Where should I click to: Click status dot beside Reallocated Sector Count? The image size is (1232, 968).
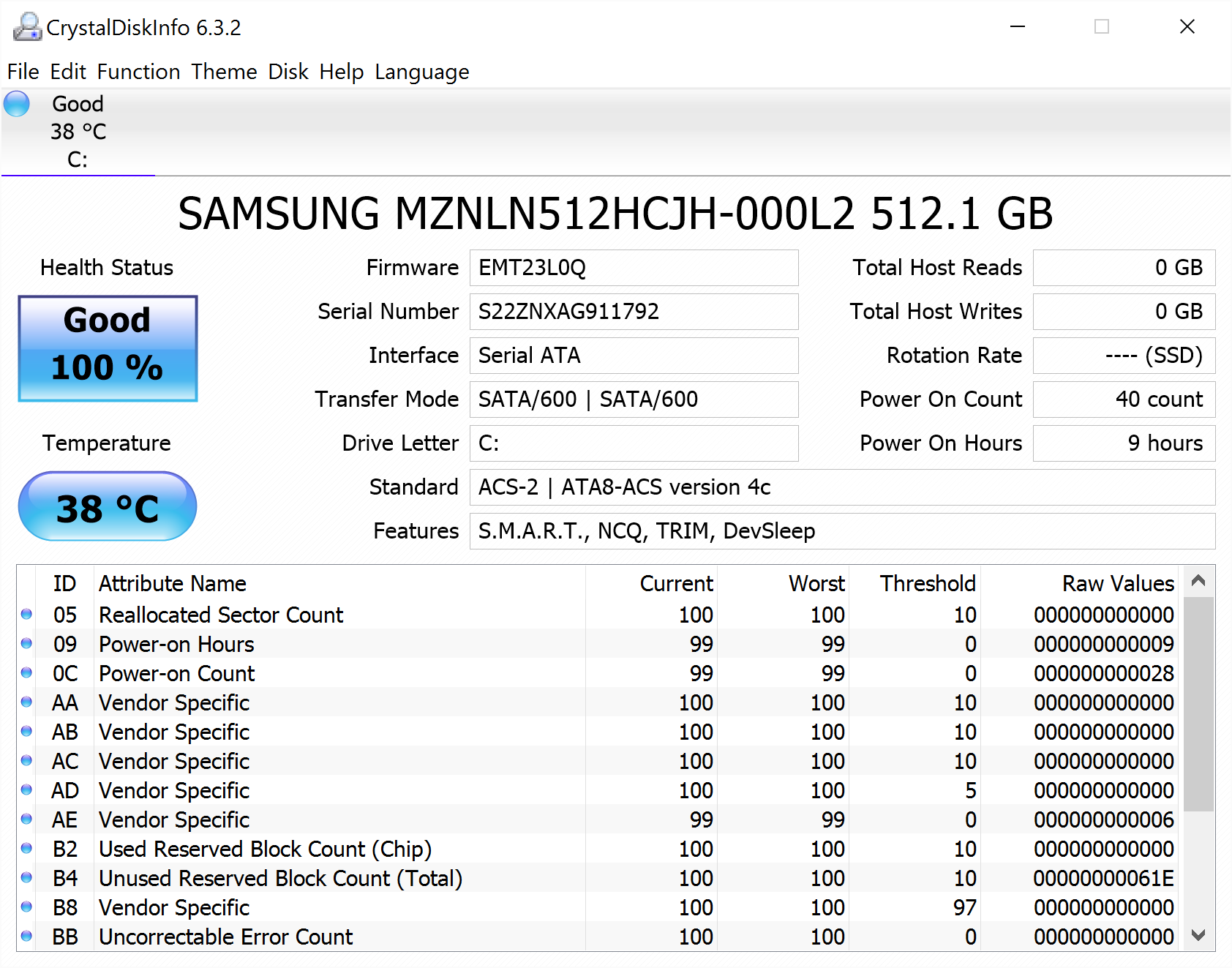click(26, 615)
